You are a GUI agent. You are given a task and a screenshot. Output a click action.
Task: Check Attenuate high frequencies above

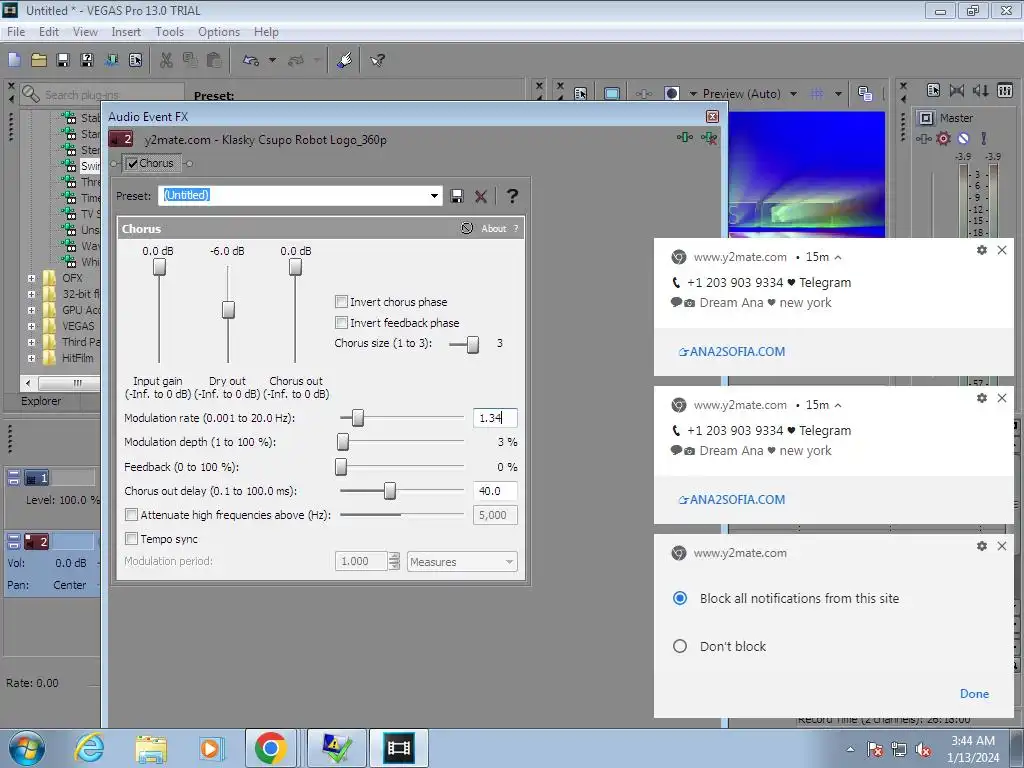pos(131,515)
